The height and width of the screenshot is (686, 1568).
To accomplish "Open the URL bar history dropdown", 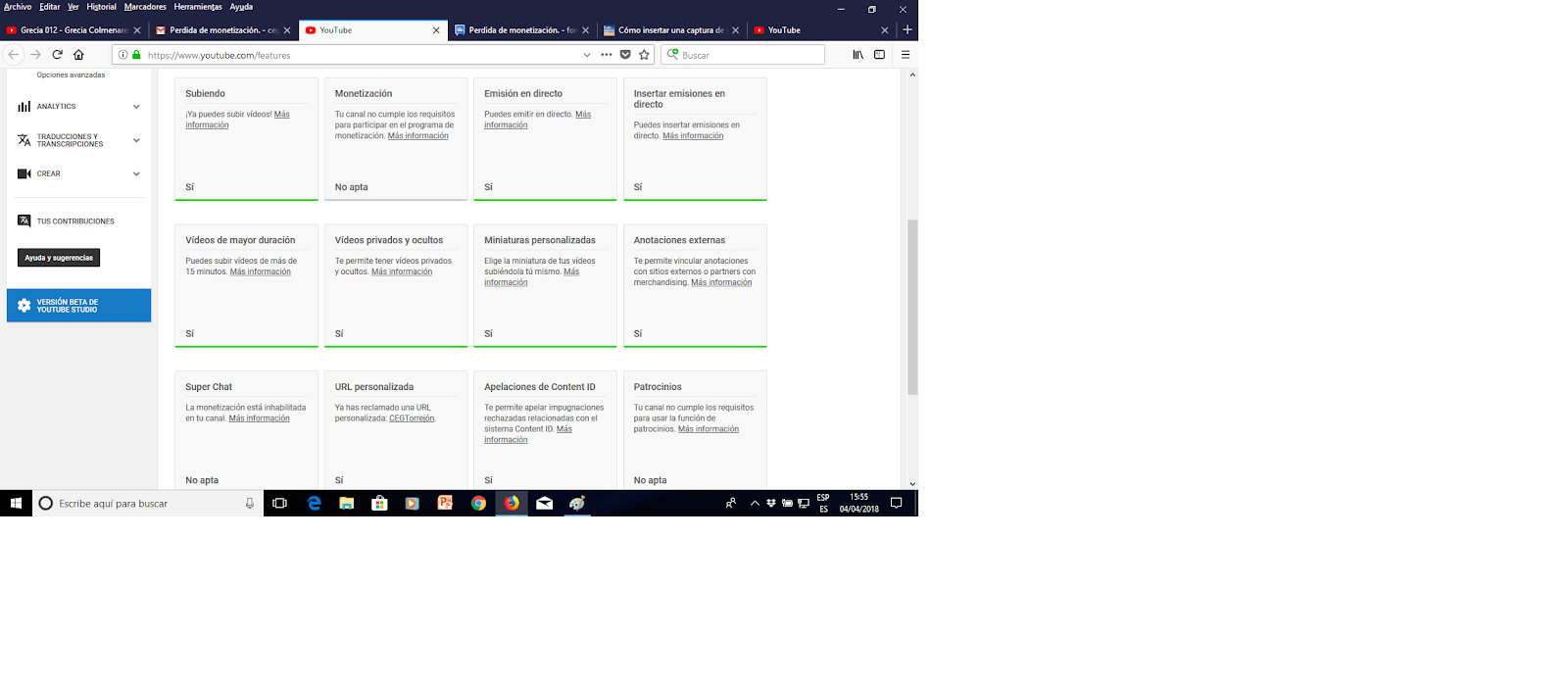I will [587, 55].
